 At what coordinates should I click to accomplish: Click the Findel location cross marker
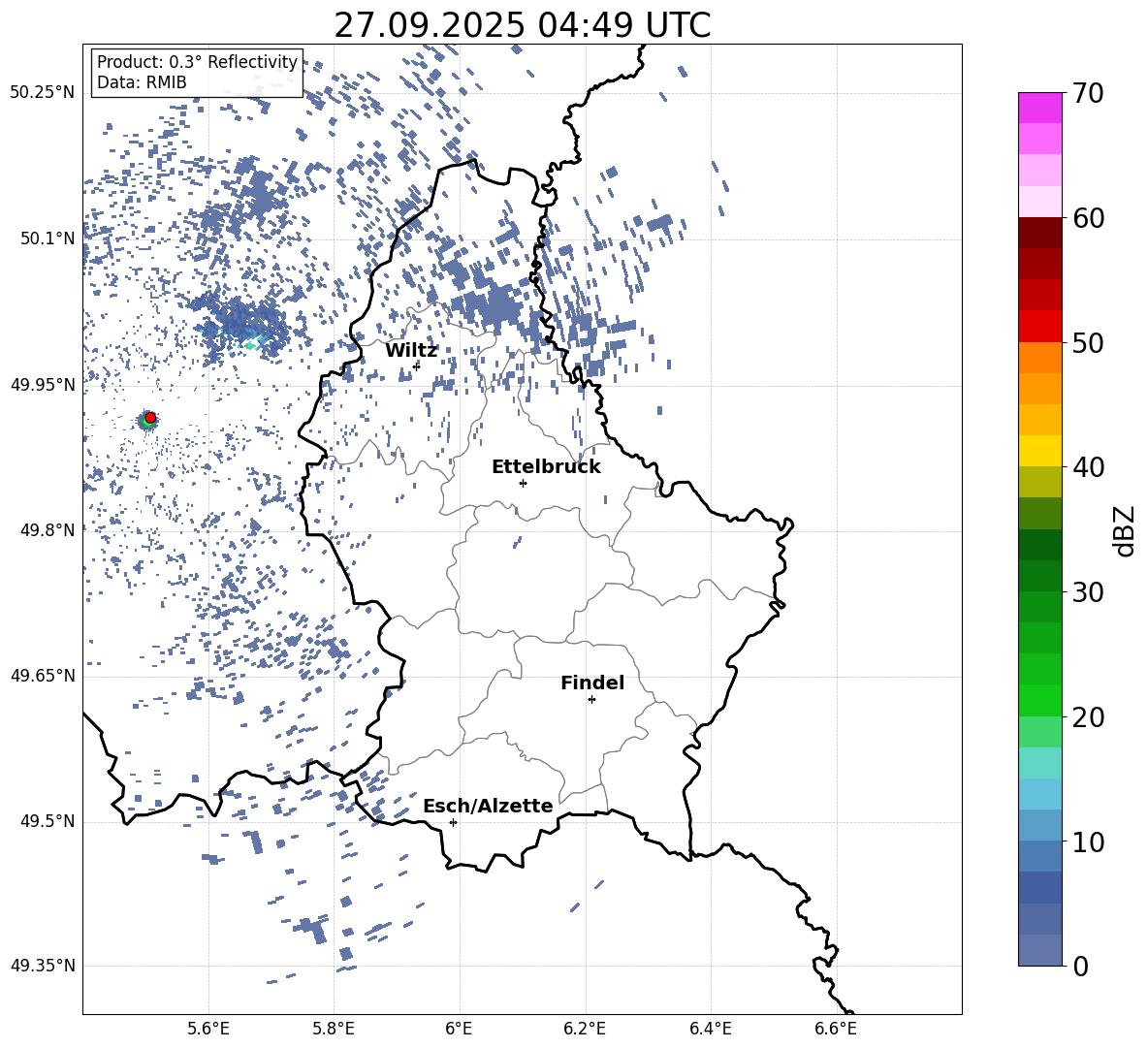pyautogui.click(x=591, y=700)
